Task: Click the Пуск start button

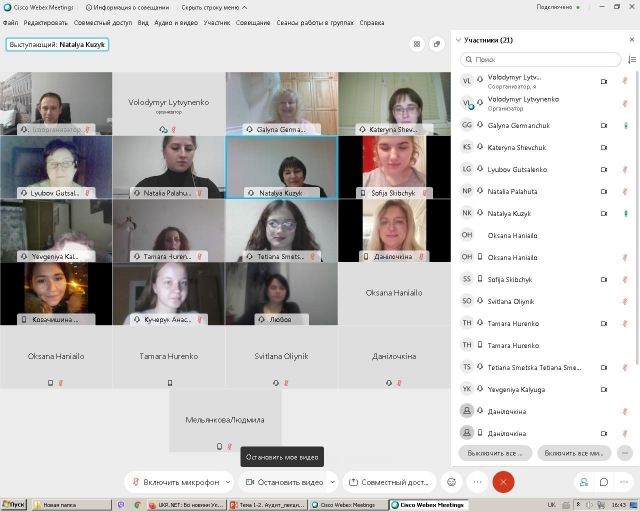Action: (13, 505)
